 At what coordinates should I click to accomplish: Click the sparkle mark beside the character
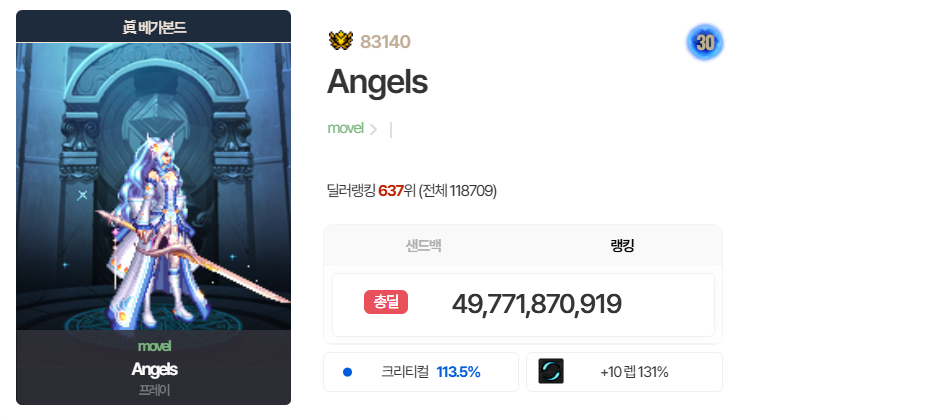(82, 195)
